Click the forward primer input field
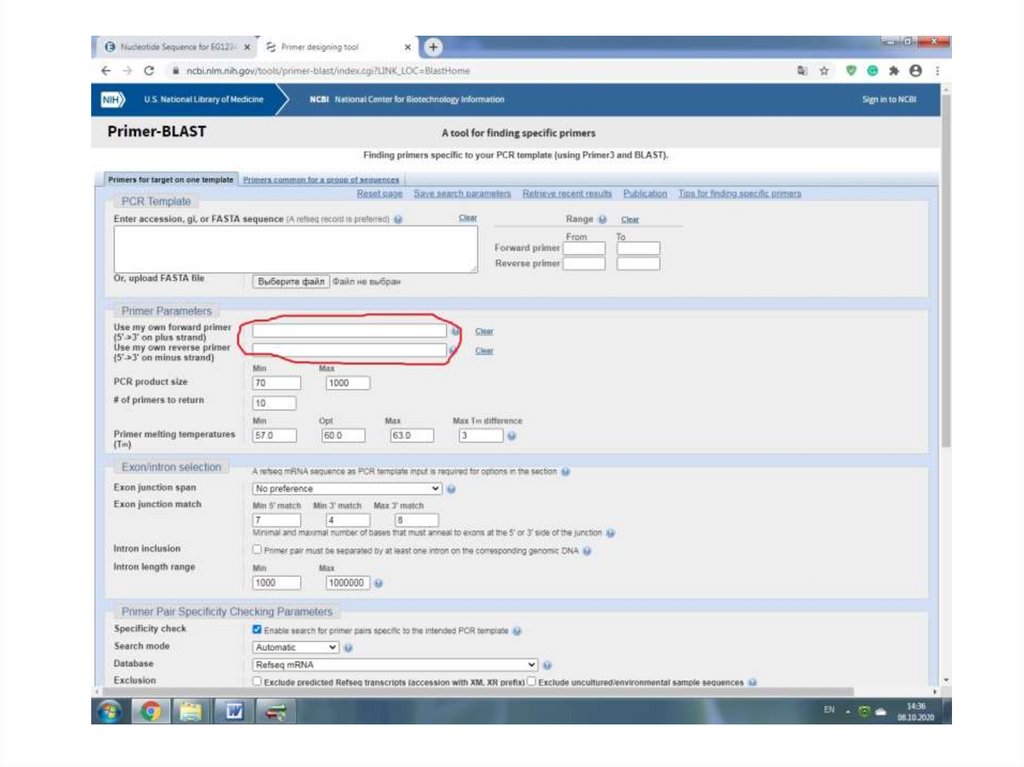Screen dimensions: 1024x767 [x=349, y=330]
